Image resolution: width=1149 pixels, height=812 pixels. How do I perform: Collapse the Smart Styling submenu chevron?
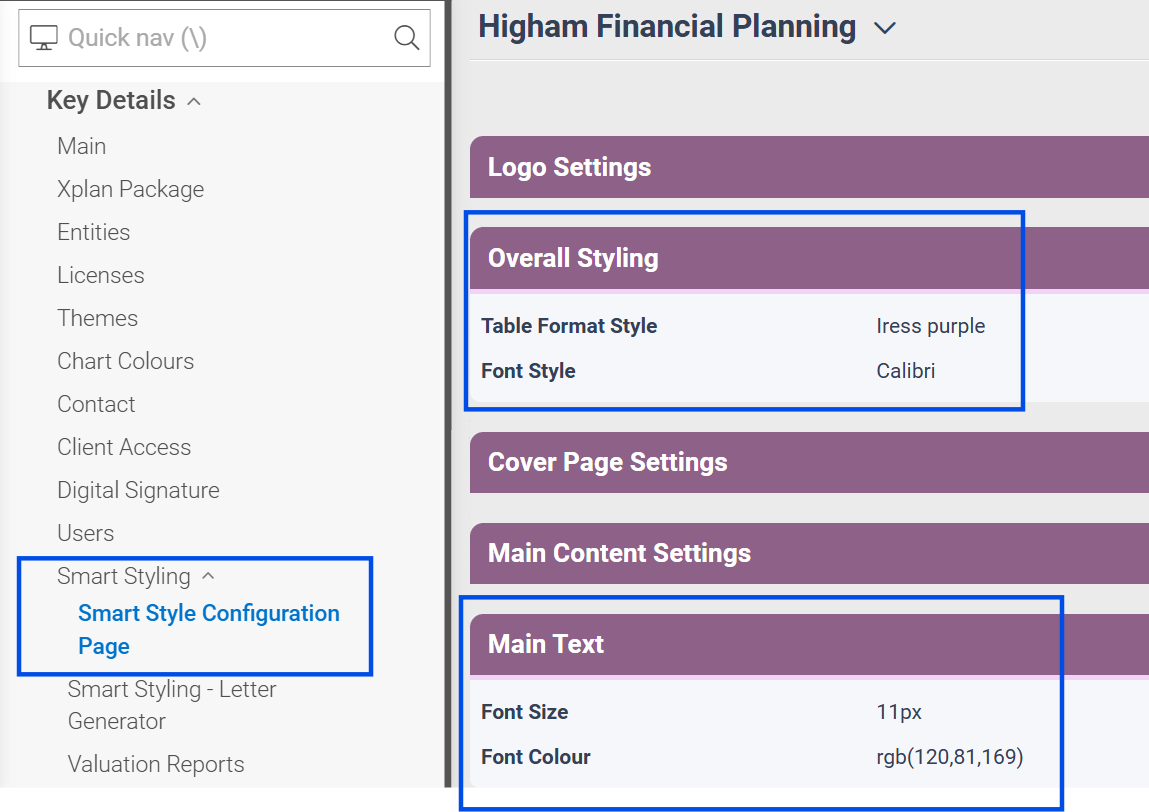(208, 576)
